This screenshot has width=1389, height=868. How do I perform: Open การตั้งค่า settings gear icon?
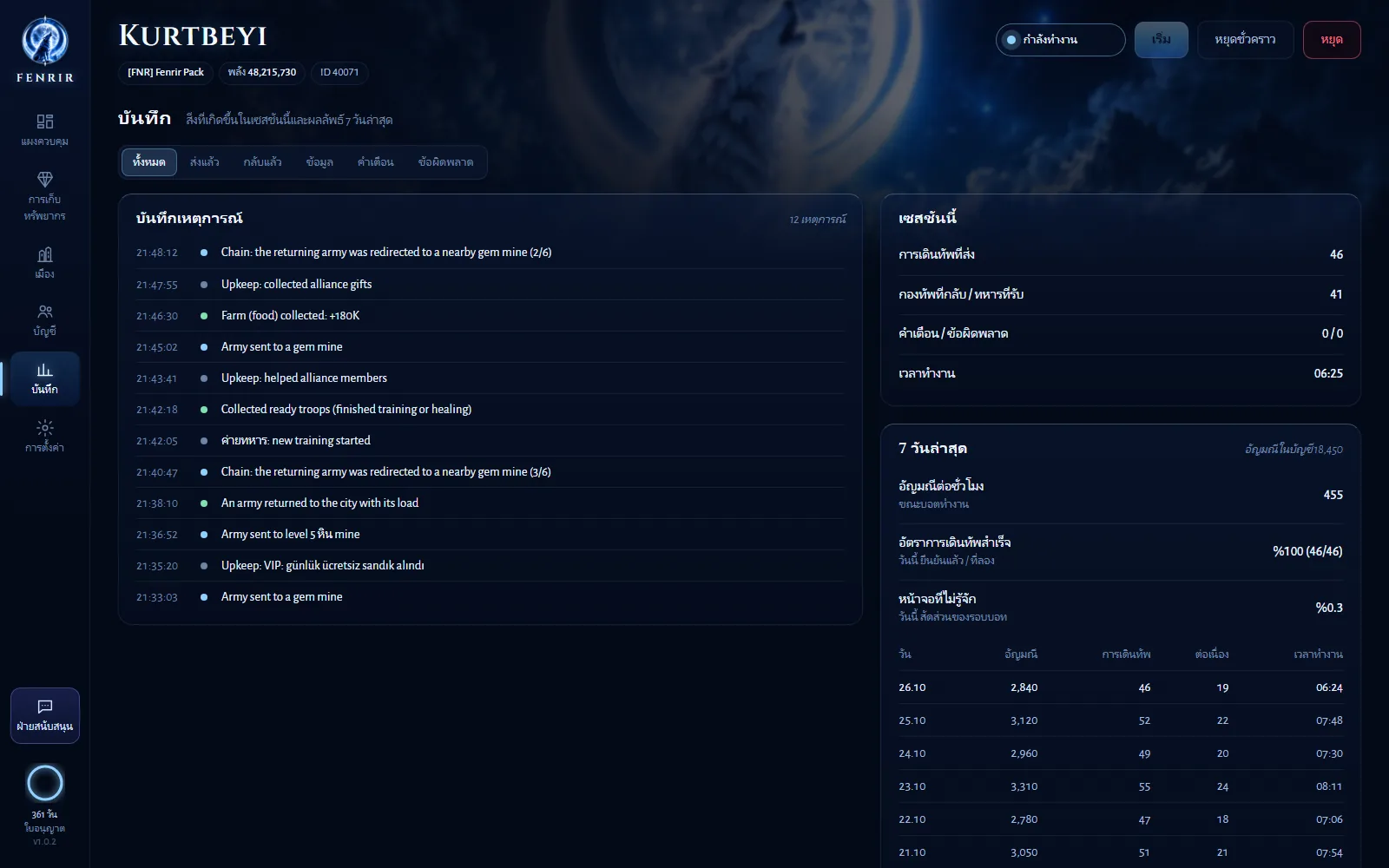44,436
